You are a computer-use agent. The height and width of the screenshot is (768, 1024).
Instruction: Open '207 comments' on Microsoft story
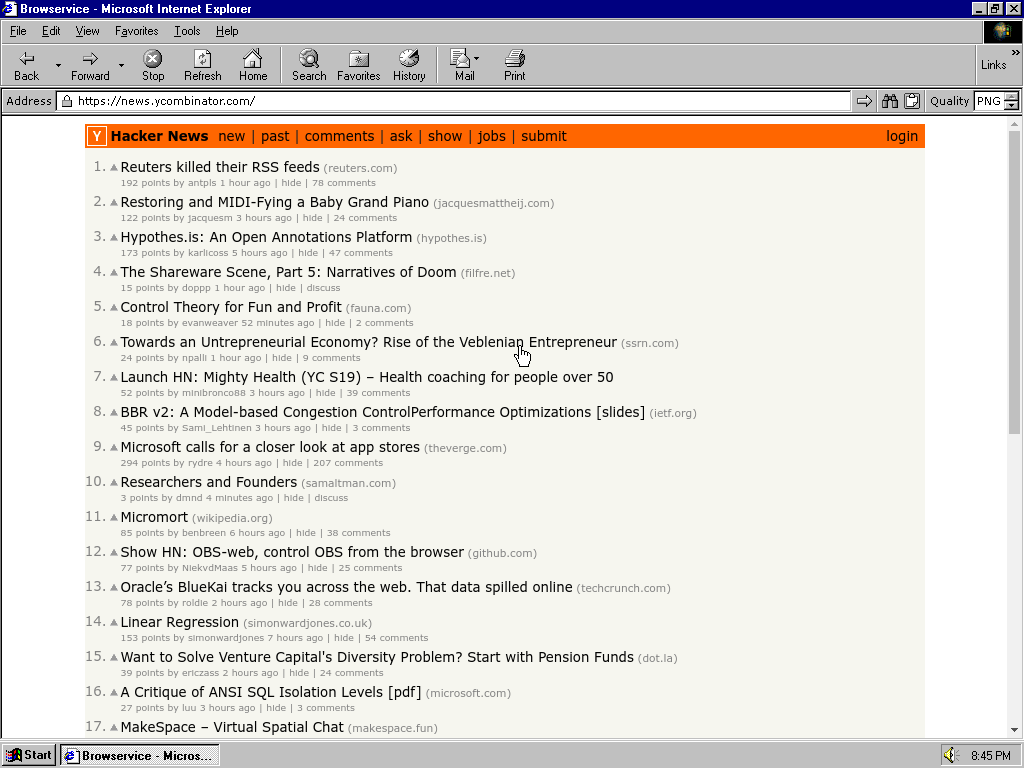pos(348,463)
